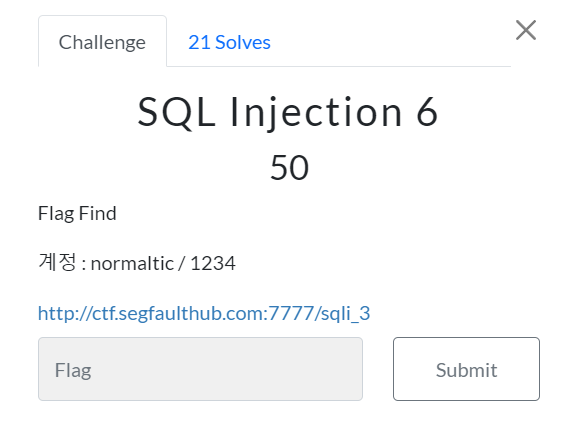
Task: Switch to the 21 Solves tab
Action: [229, 42]
